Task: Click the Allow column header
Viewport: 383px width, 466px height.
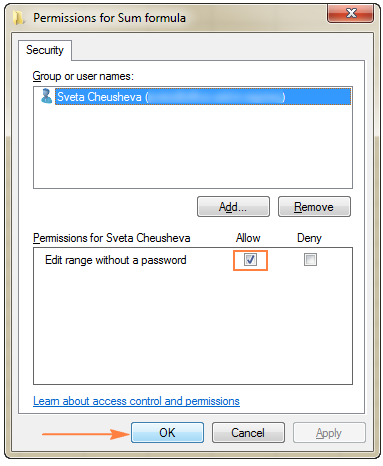Action: 248,238
